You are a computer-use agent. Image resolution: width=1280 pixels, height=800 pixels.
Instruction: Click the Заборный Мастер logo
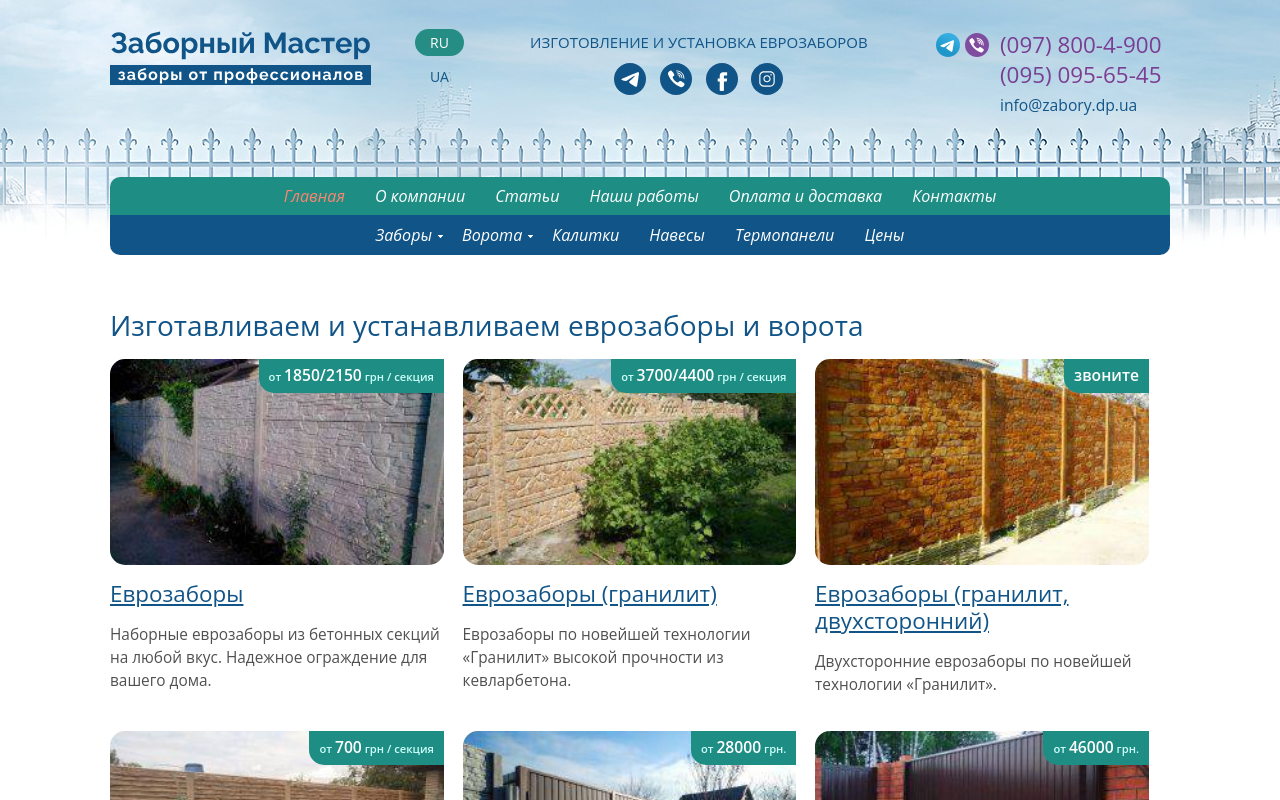[240, 58]
